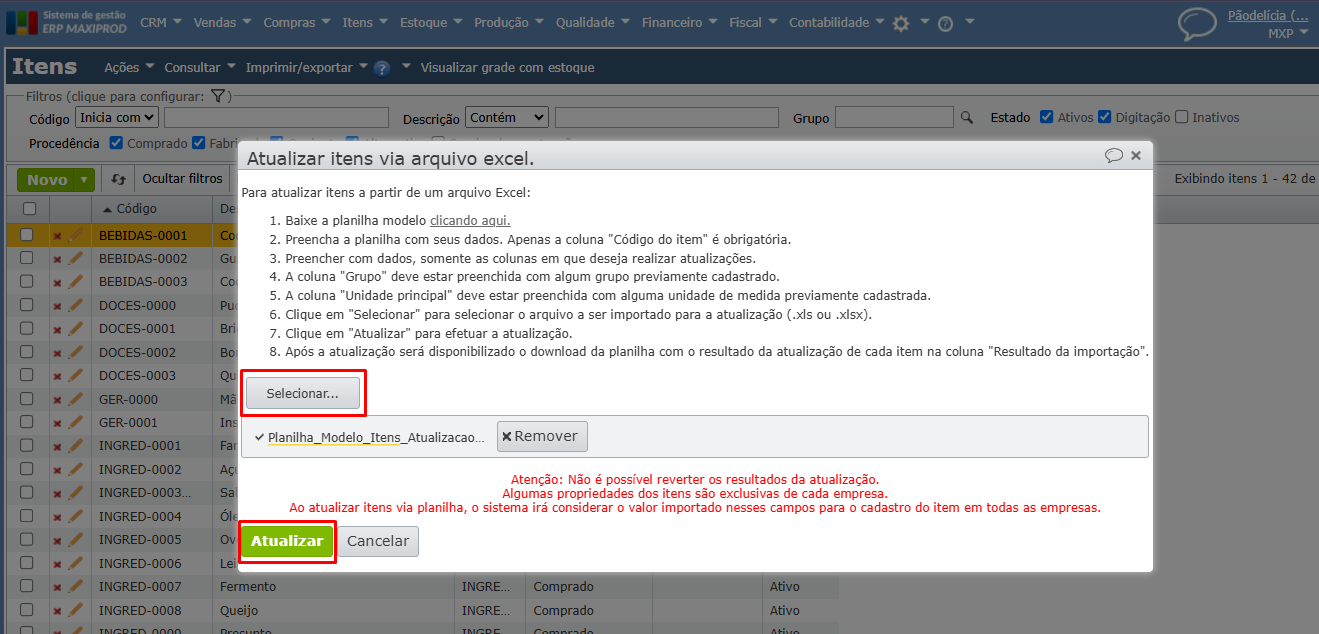Enable the Inativos checkbox
This screenshot has height=634, width=1319.
tap(1182, 117)
